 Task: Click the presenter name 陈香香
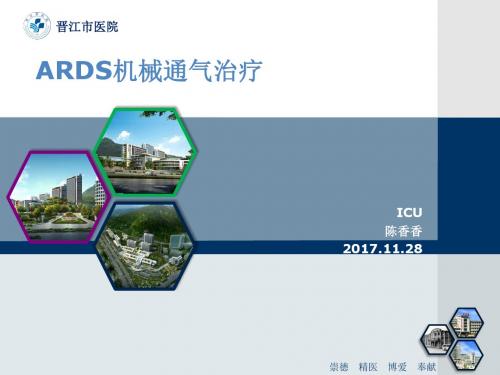pyautogui.click(x=404, y=231)
